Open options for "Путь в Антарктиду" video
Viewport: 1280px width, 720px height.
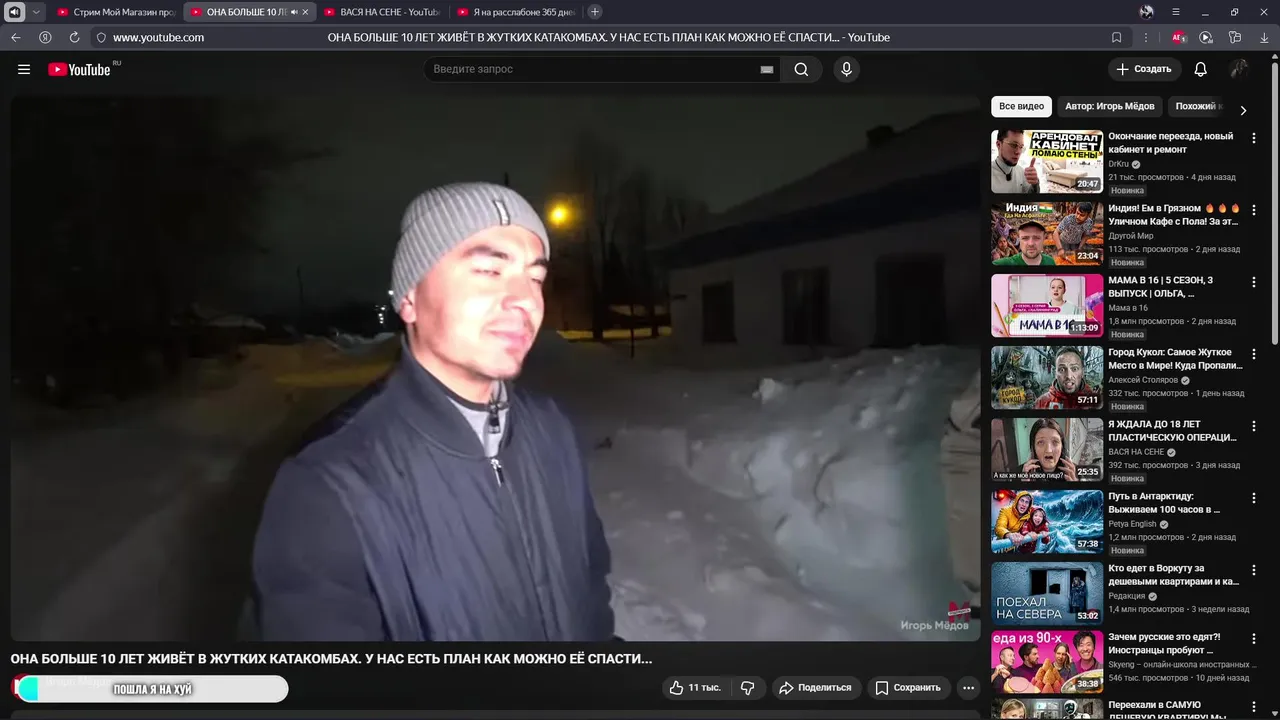point(1254,498)
